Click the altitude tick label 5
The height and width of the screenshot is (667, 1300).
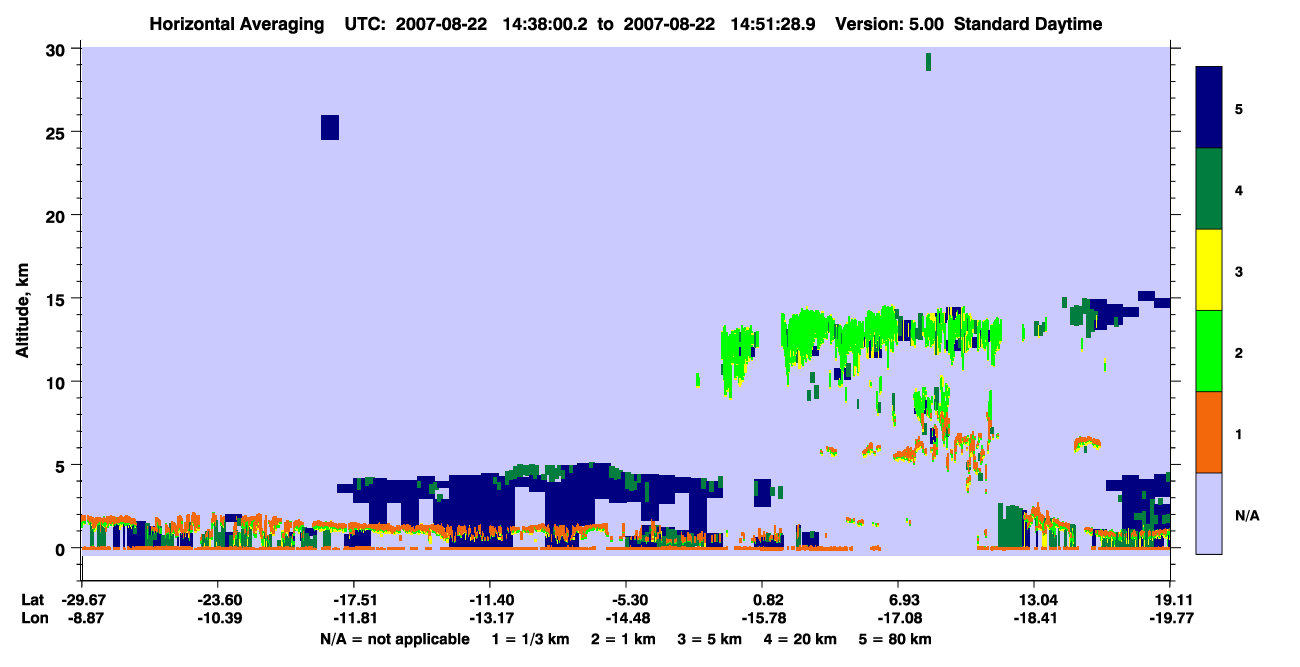62,465
